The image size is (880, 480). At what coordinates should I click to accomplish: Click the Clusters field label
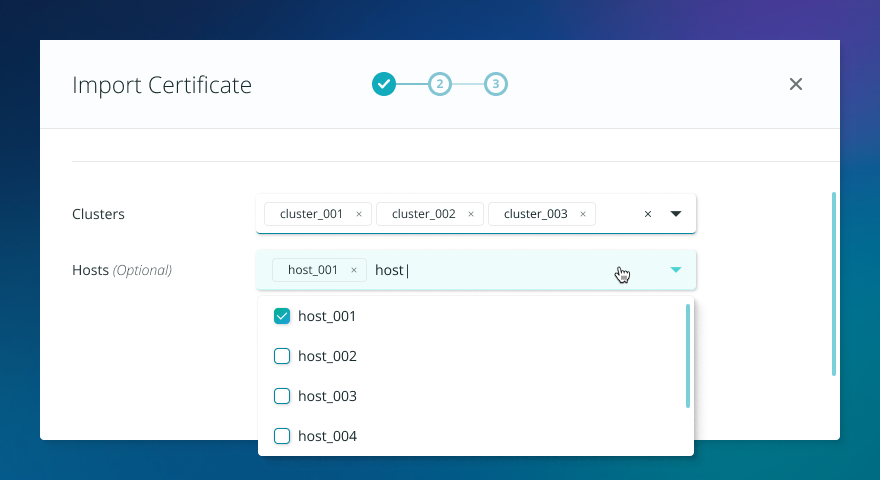98,214
